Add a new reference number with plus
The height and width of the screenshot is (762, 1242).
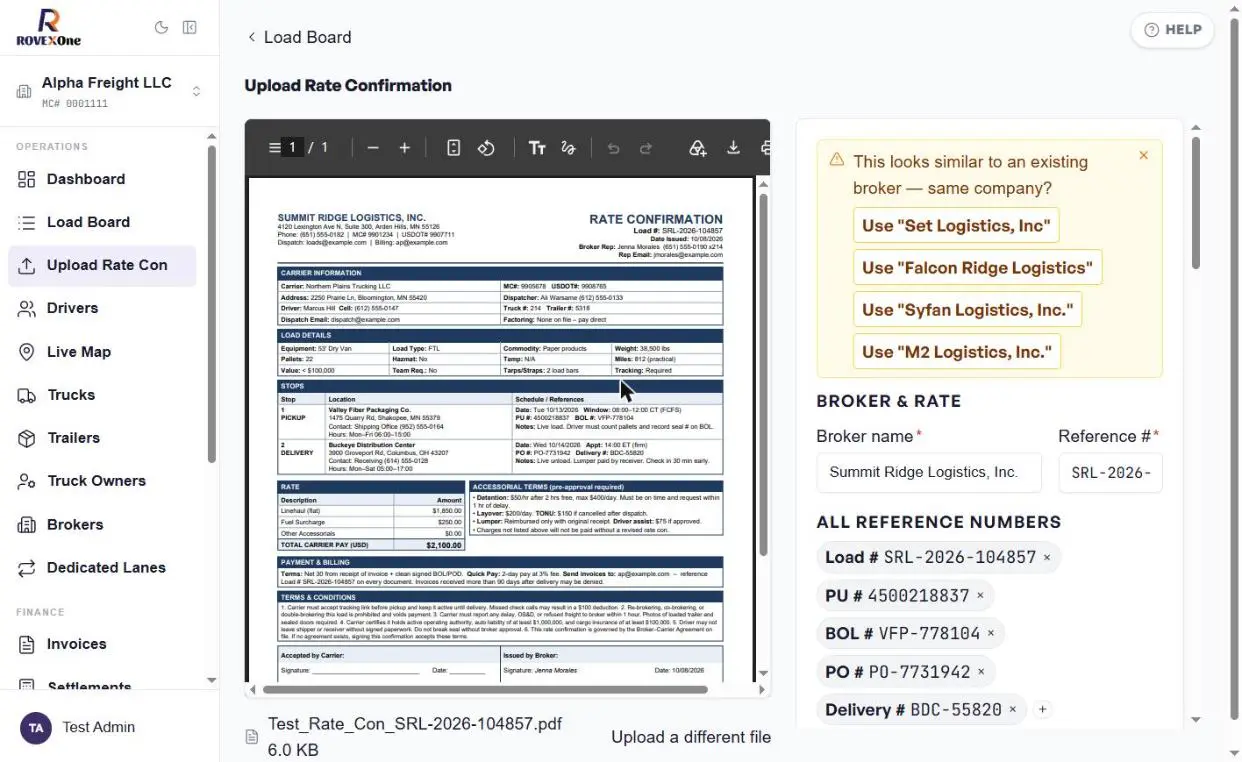point(1042,710)
